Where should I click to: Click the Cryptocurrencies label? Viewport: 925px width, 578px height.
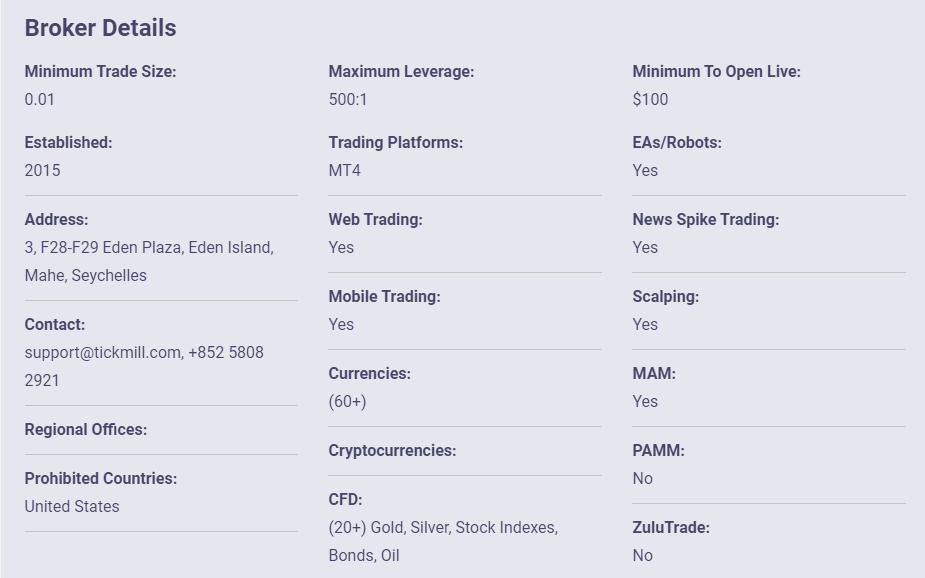[x=392, y=450]
